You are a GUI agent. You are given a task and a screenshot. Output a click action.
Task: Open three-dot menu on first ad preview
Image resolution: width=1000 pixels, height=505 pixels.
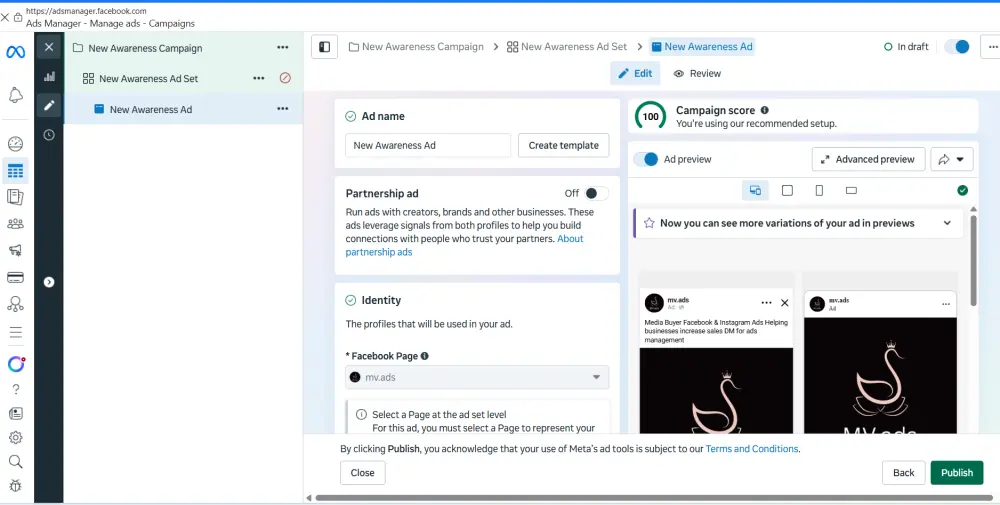[x=767, y=303]
